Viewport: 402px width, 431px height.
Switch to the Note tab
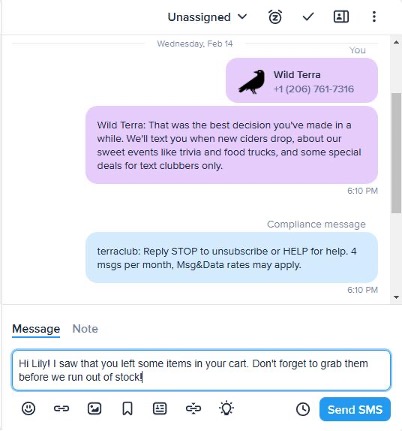(85, 329)
